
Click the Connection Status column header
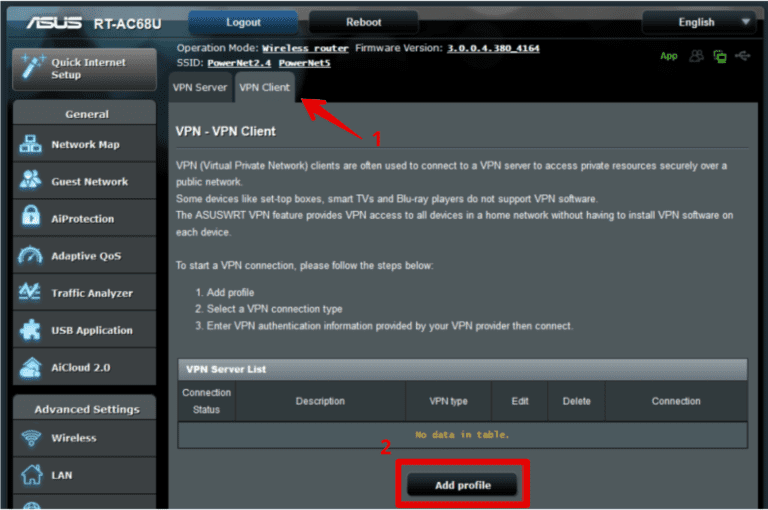click(206, 401)
